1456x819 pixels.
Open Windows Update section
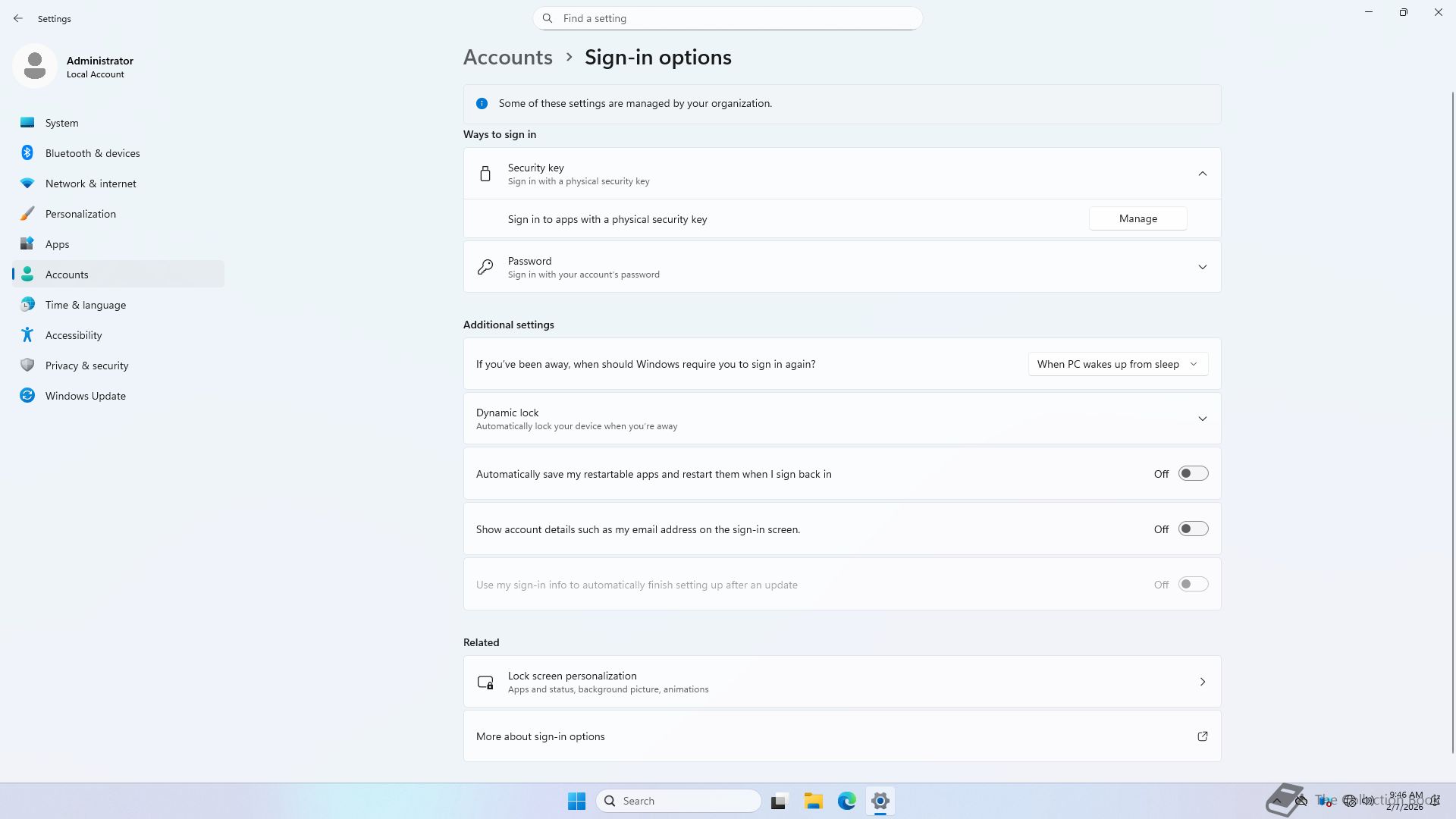[85, 396]
